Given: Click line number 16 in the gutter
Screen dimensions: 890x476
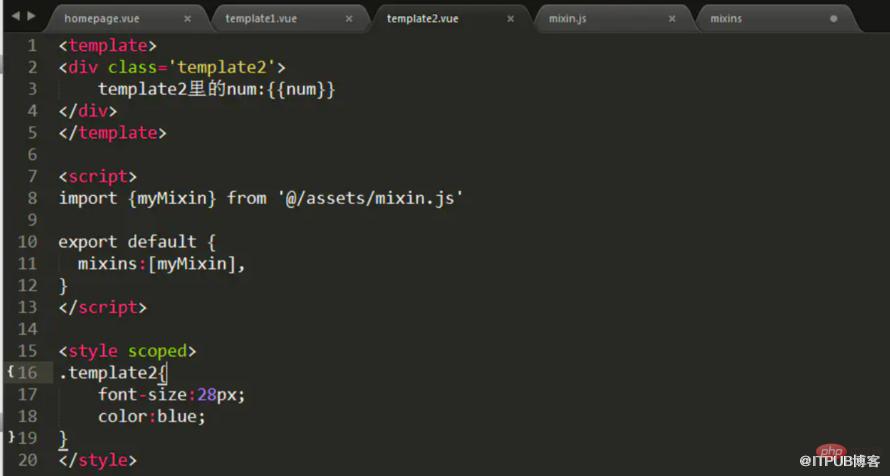Looking at the screenshot, I should coord(27,373).
